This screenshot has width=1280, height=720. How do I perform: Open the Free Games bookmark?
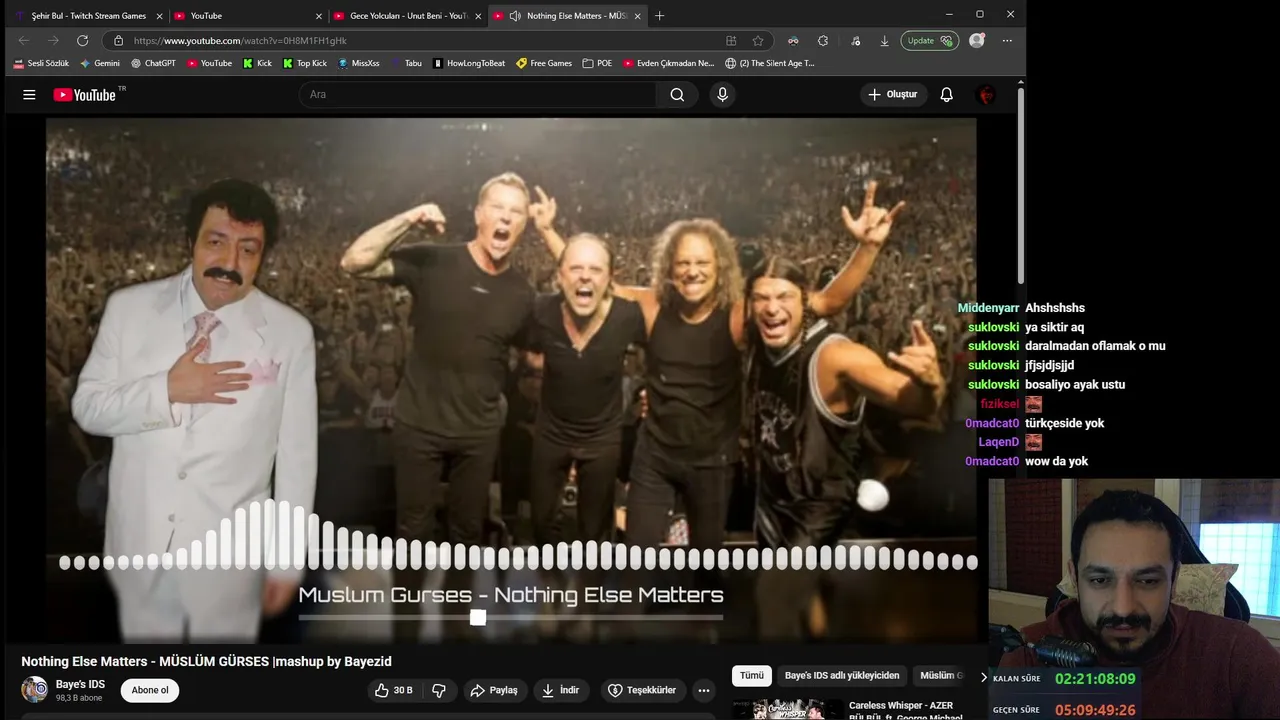point(544,63)
